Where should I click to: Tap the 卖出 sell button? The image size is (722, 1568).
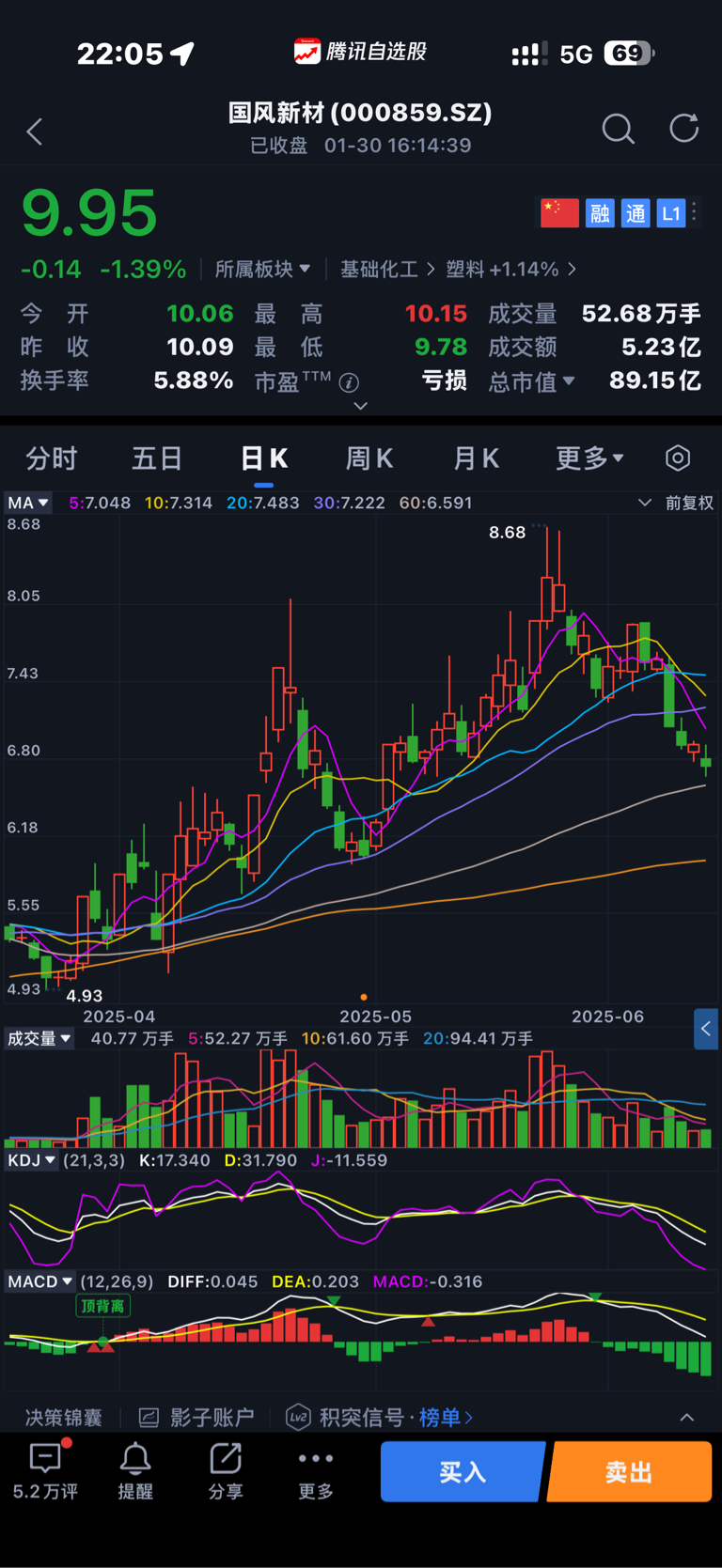(630, 1471)
